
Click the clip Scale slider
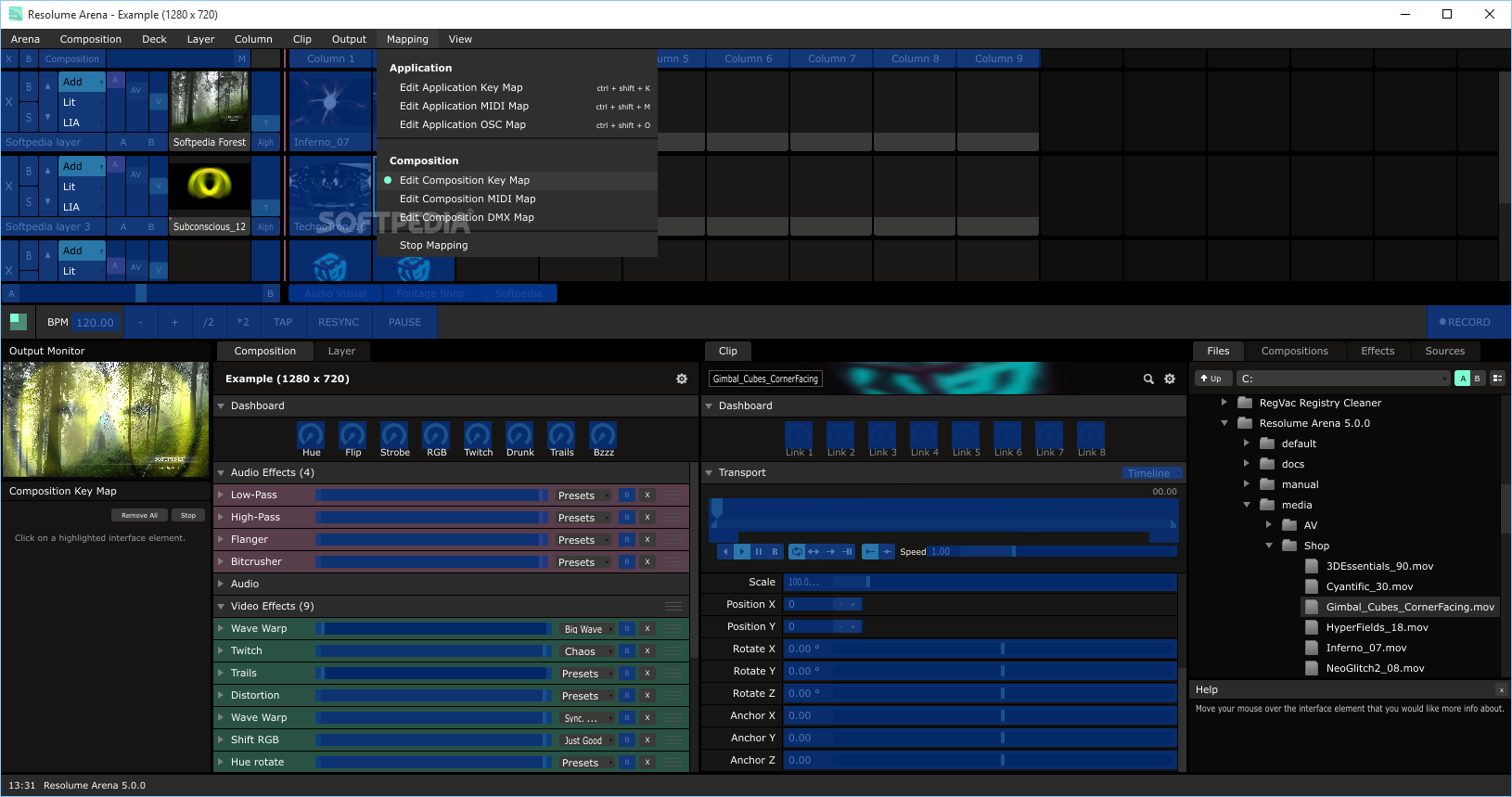click(980, 582)
